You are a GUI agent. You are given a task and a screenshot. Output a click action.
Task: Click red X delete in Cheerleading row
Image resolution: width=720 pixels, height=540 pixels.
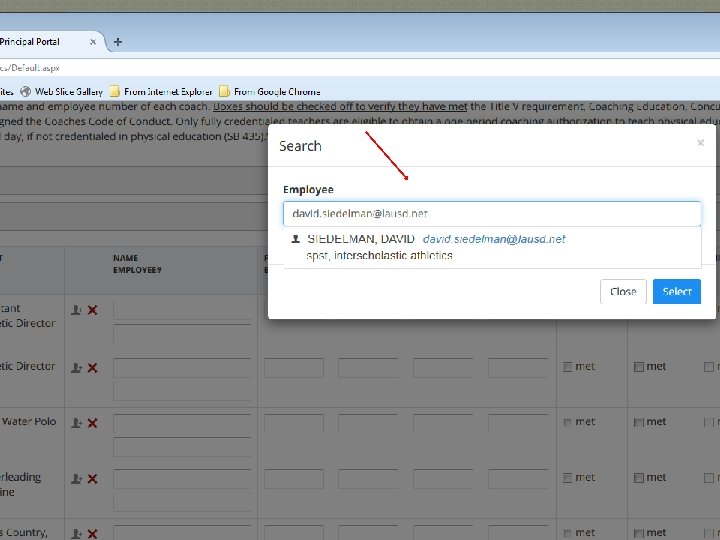point(92,479)
